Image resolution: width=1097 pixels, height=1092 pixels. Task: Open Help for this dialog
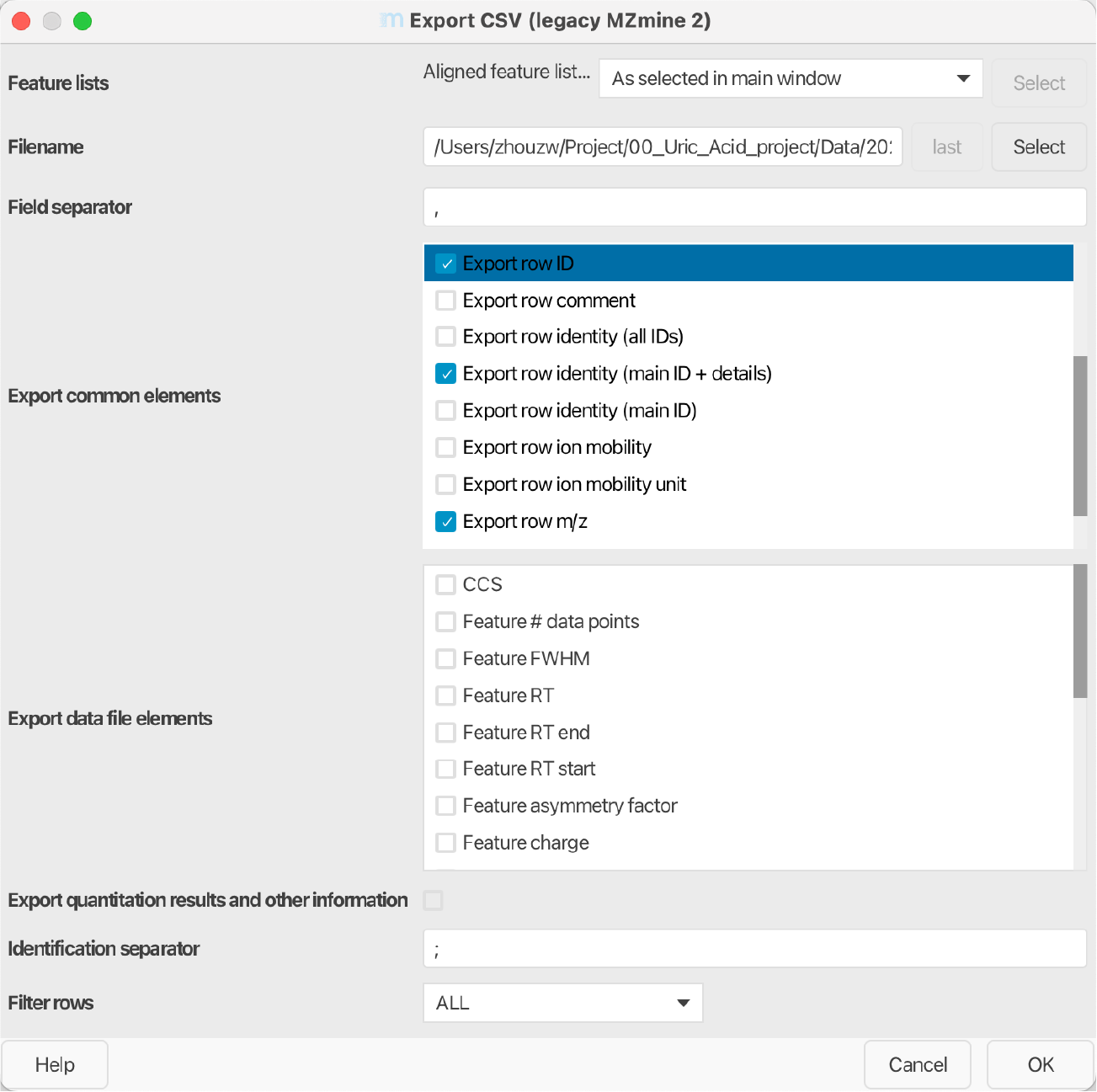55,1065
